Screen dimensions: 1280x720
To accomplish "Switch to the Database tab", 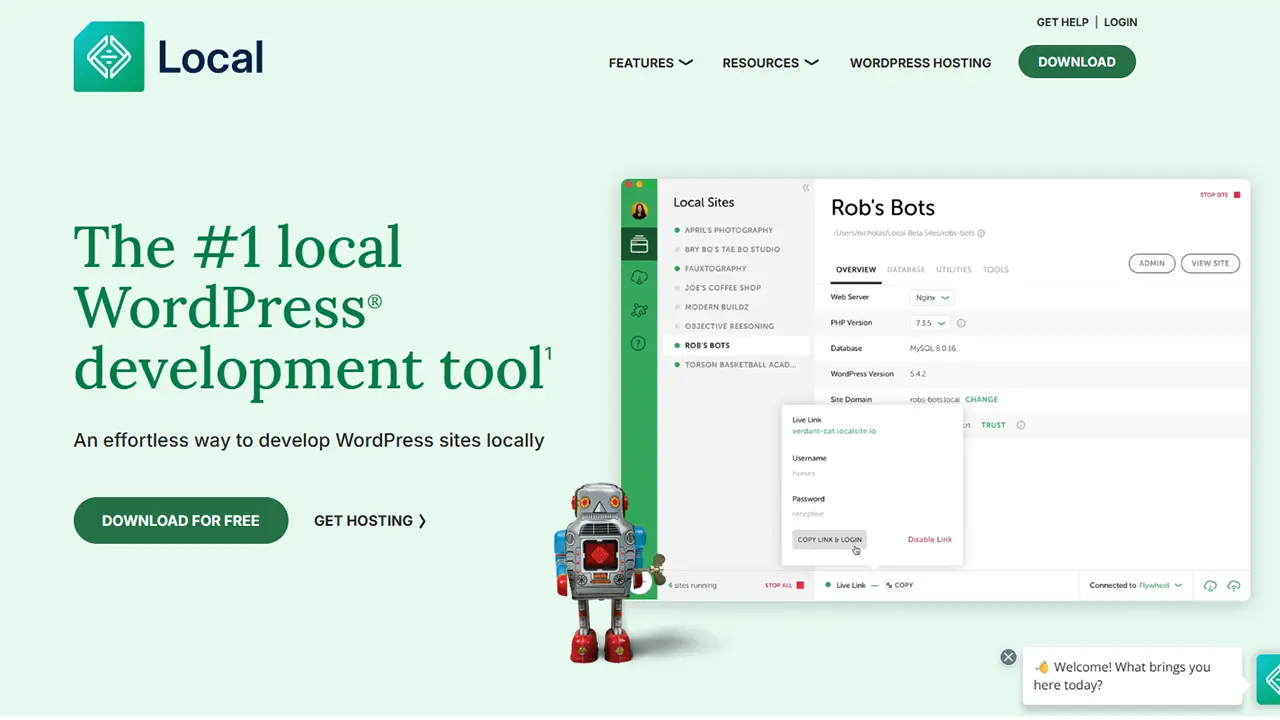I will coord(906,270).
